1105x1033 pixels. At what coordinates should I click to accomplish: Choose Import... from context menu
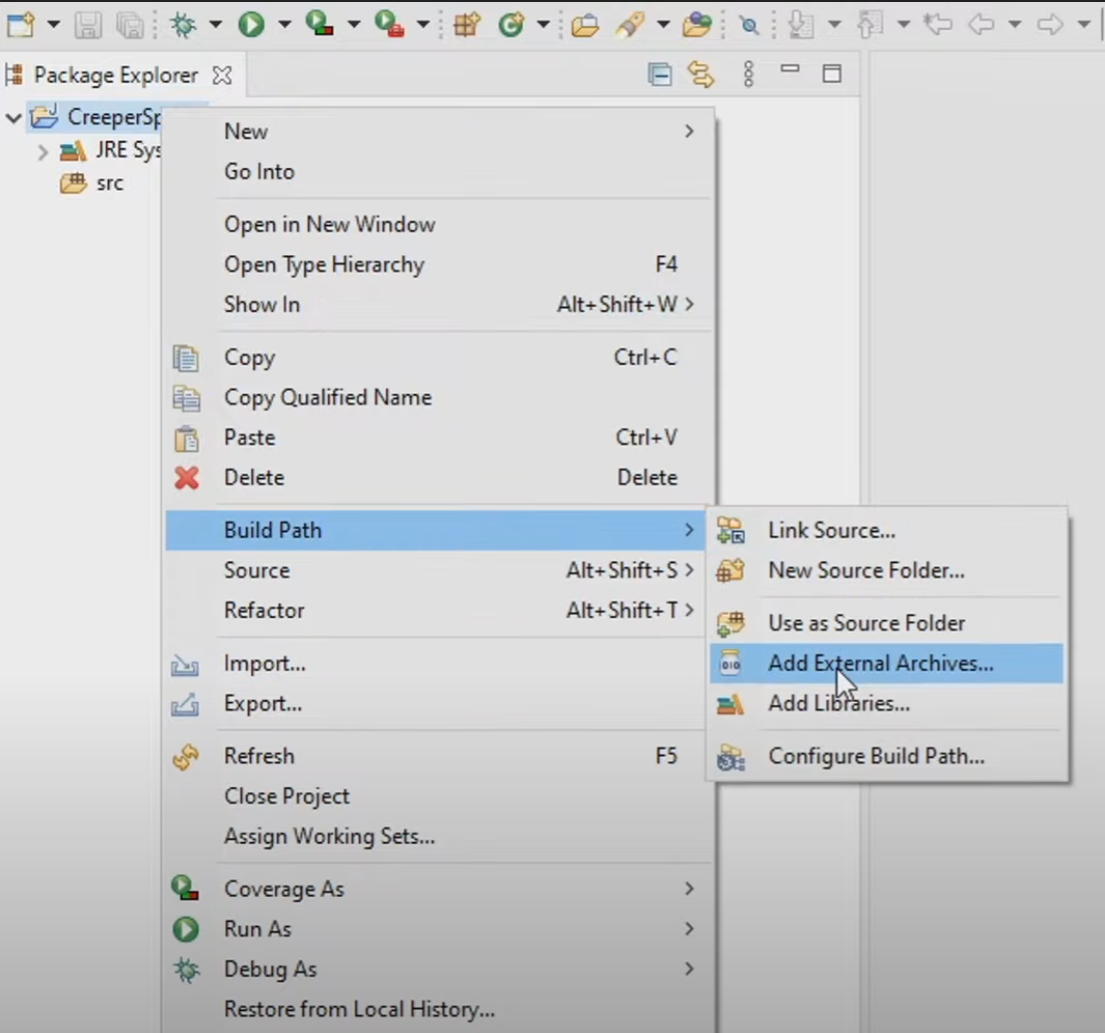(x=436, y=663)
